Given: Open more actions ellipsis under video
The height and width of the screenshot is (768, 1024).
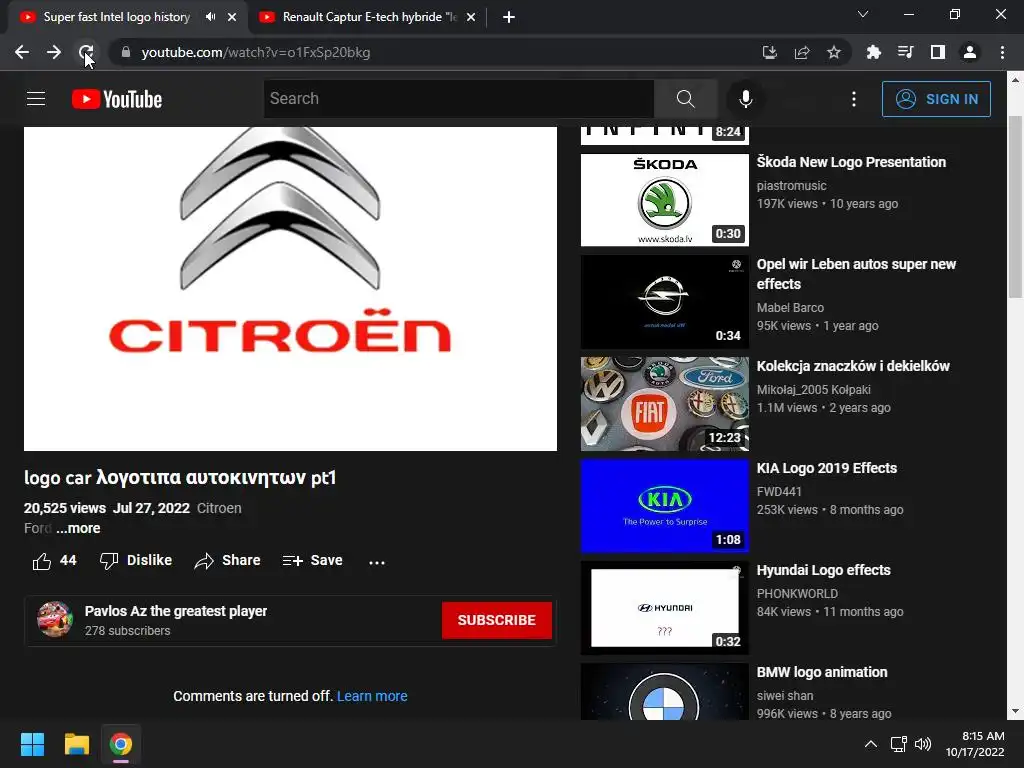Looking at the screenshot, I should 377,562.
